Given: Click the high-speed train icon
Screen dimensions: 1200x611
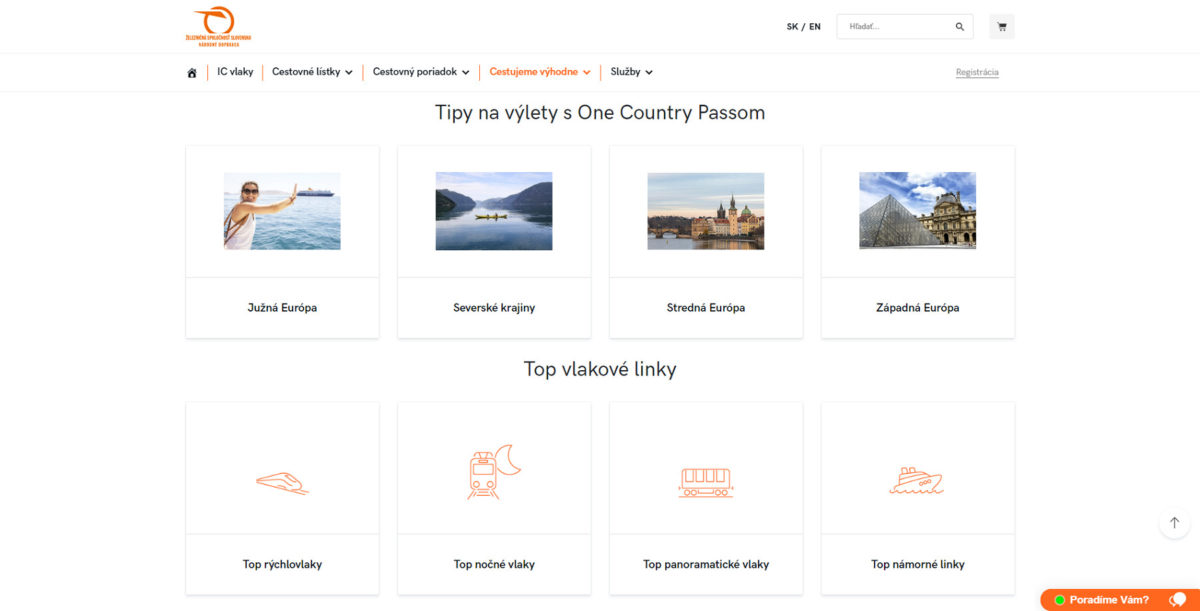Looking at the screenshot, I should tap(282, 482).
